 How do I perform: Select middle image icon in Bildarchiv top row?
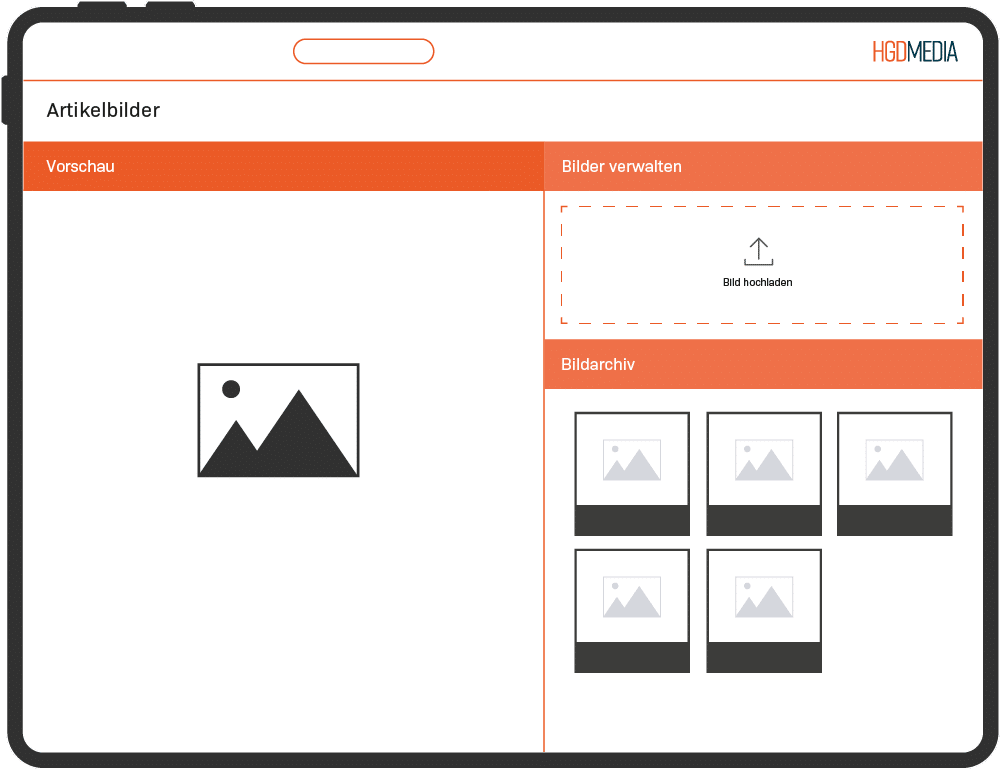point(763,460)
